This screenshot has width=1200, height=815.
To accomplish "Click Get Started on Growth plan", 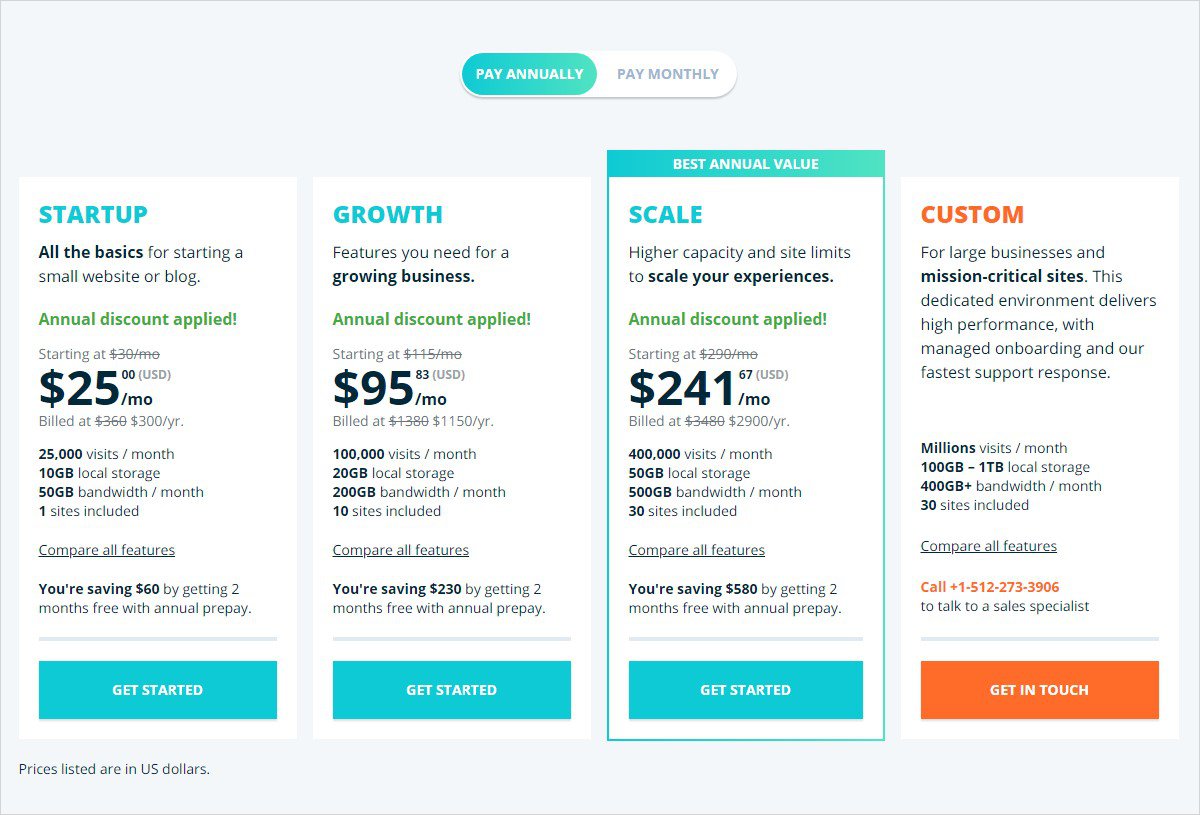I will click(x=451, y=690).
